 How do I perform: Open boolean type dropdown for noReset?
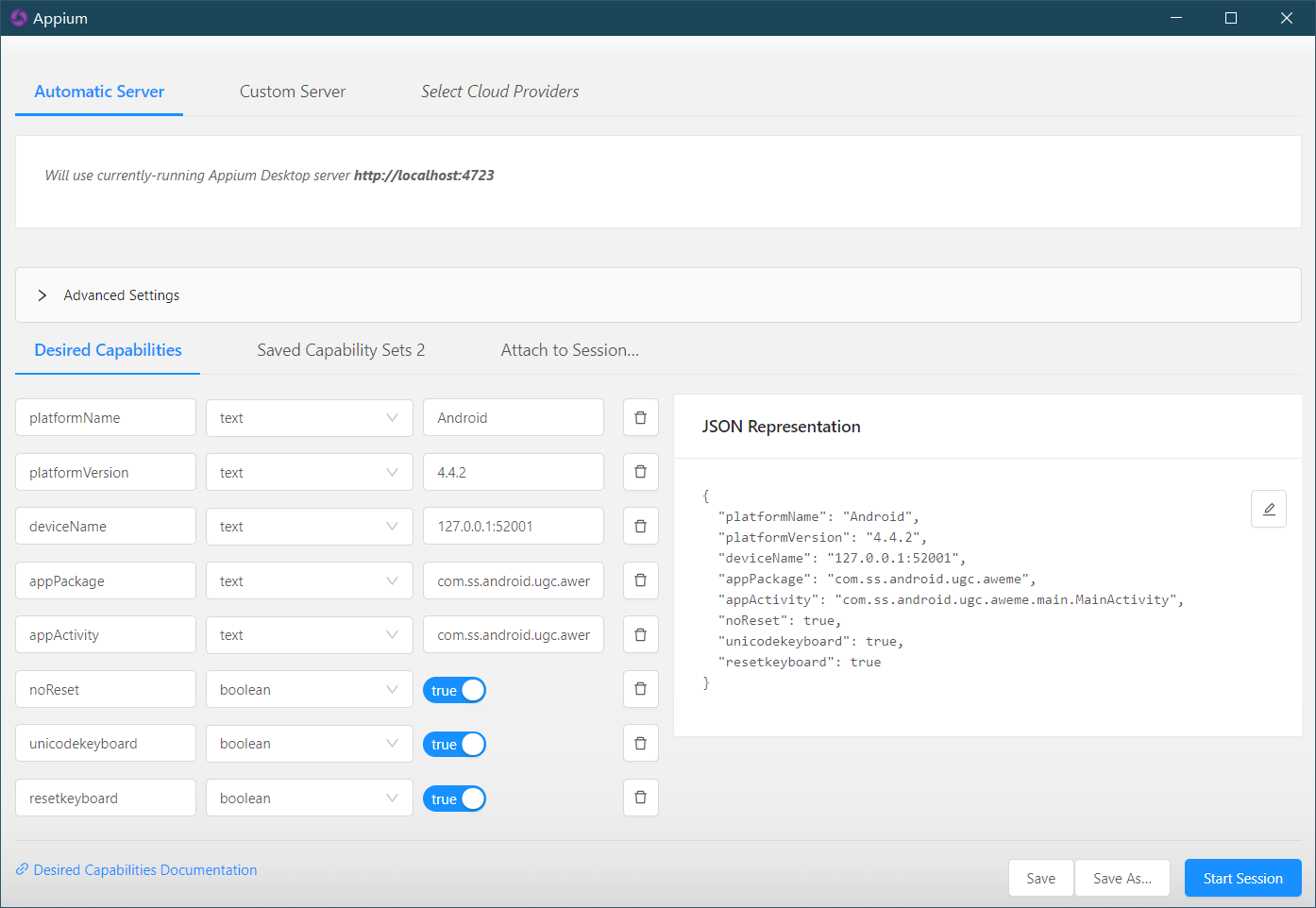[310, 689]
